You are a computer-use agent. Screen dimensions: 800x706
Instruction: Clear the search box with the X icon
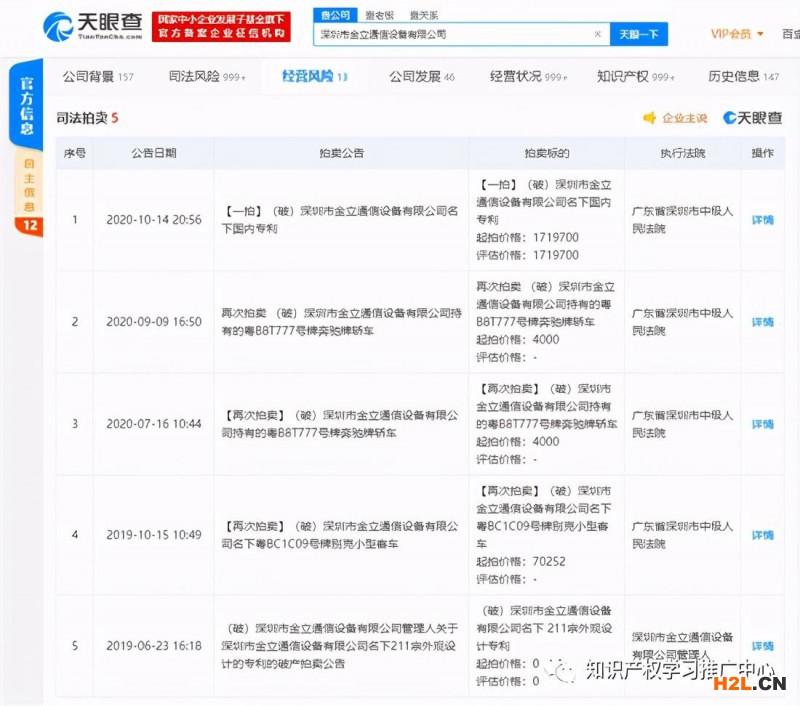[597, 34]
